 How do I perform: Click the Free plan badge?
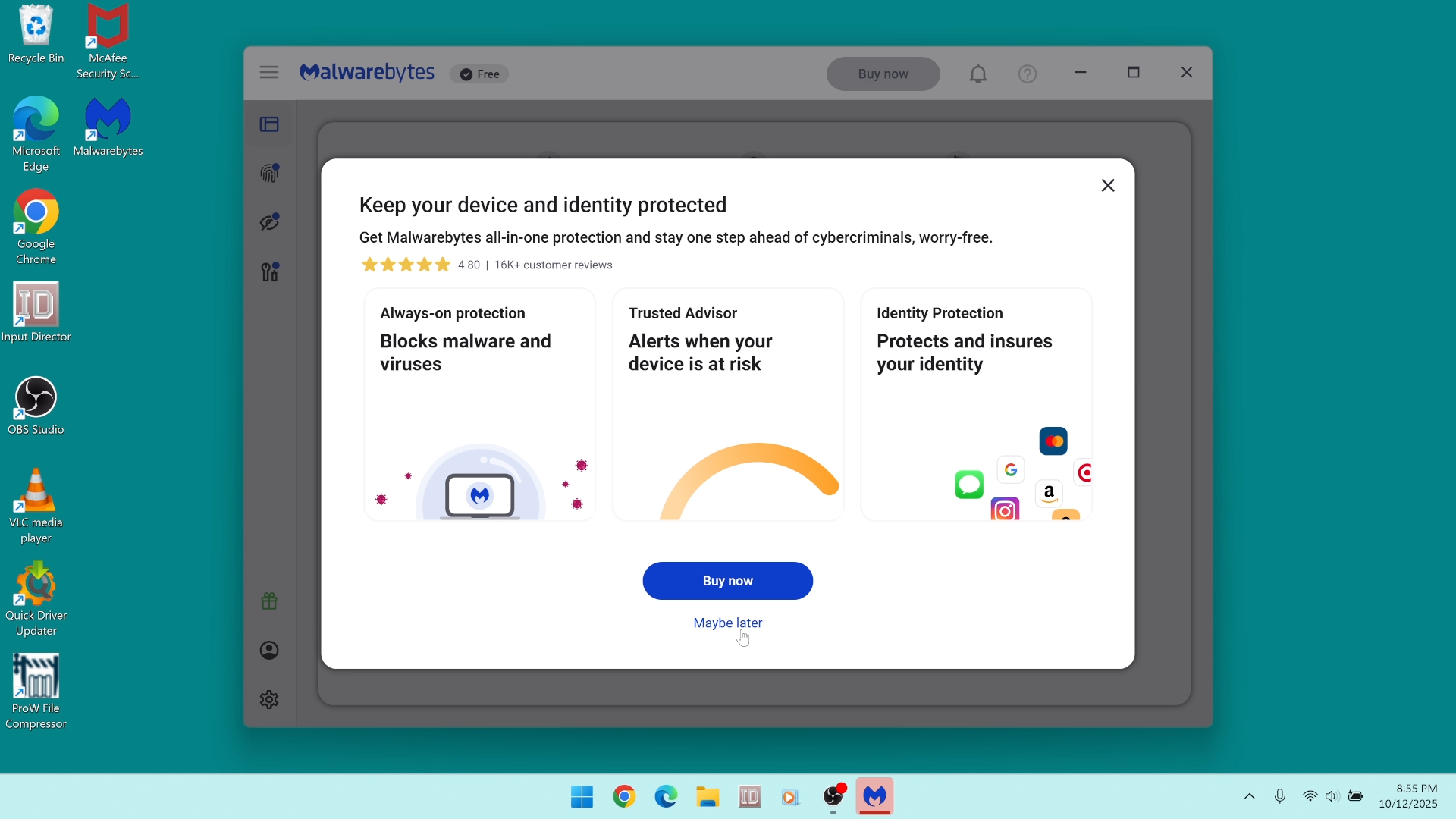(479, 74)
